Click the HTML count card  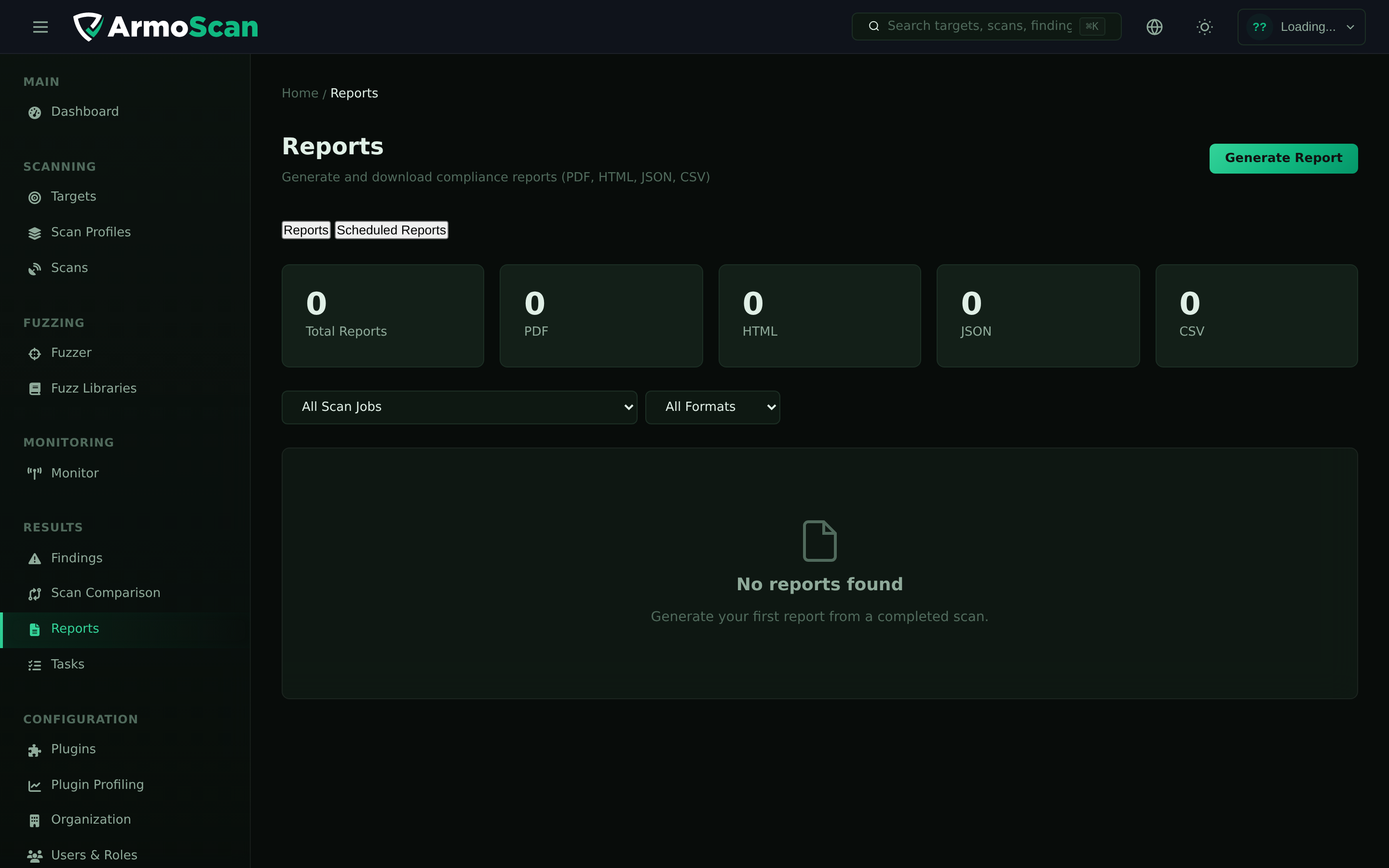tap(819, 316)
